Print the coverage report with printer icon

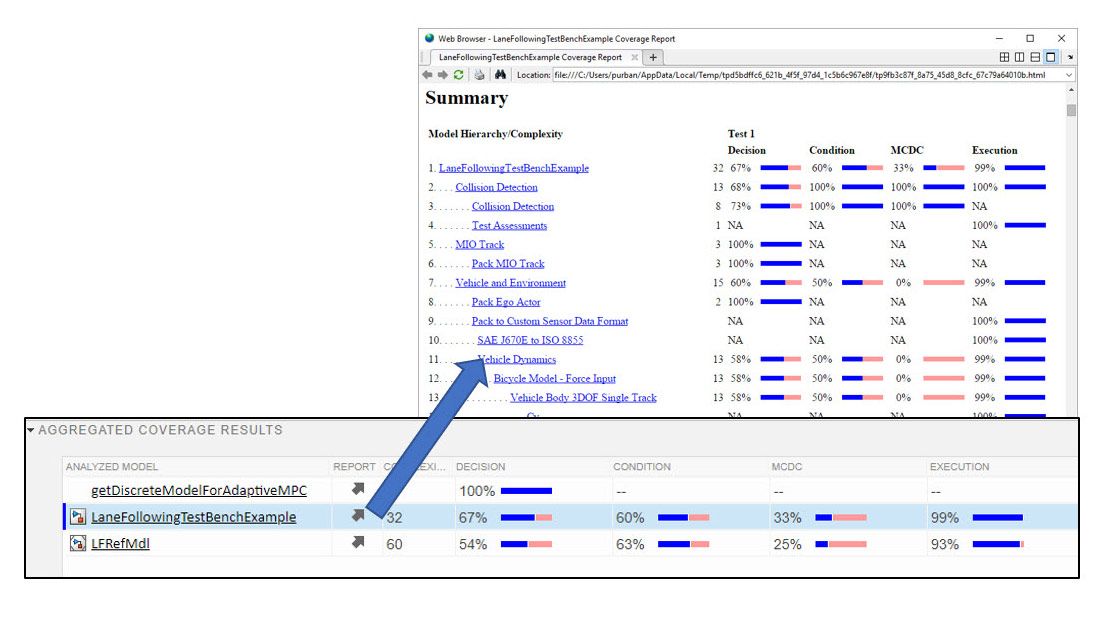(x=479, y=75)
